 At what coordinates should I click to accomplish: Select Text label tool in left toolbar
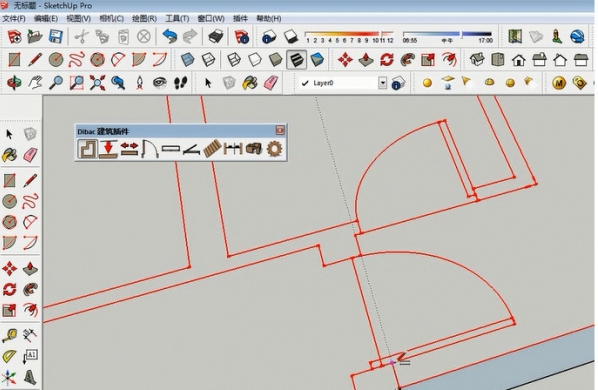[x=30, y=356]
